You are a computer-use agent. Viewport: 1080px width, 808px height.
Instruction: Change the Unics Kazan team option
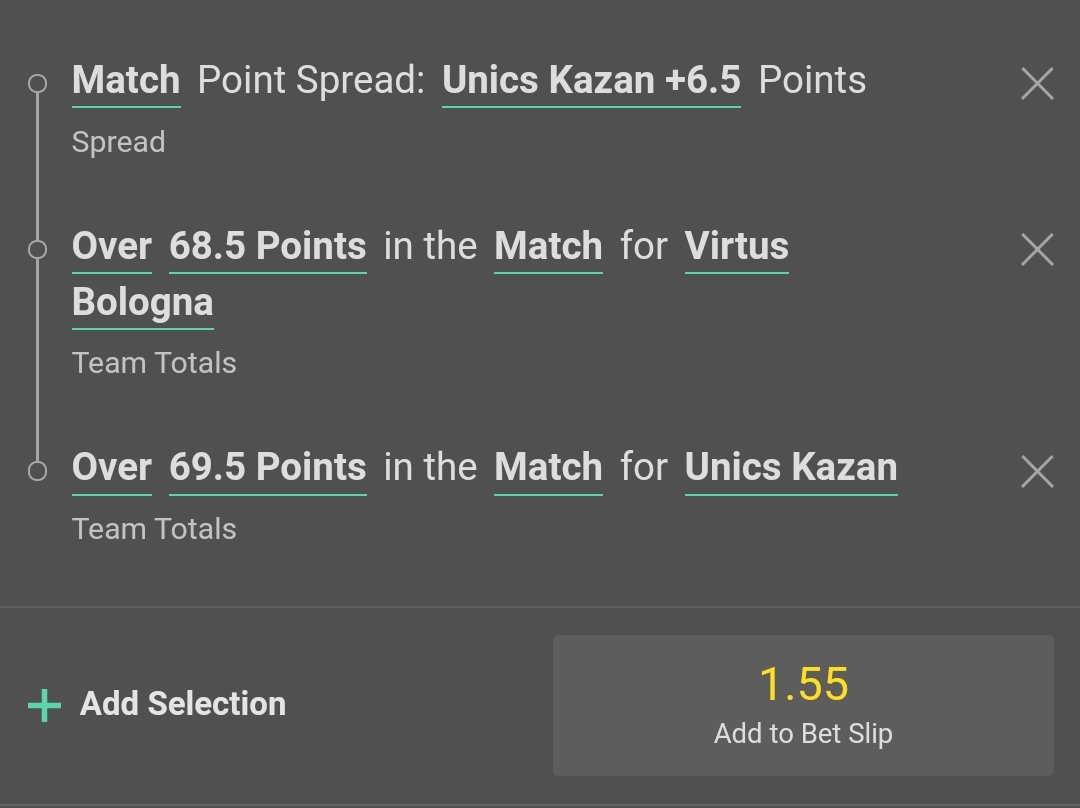tap(791, 468)
